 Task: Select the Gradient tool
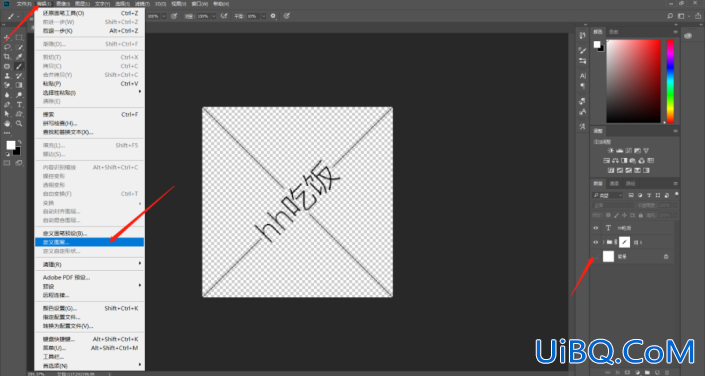(x=19, y=85)
